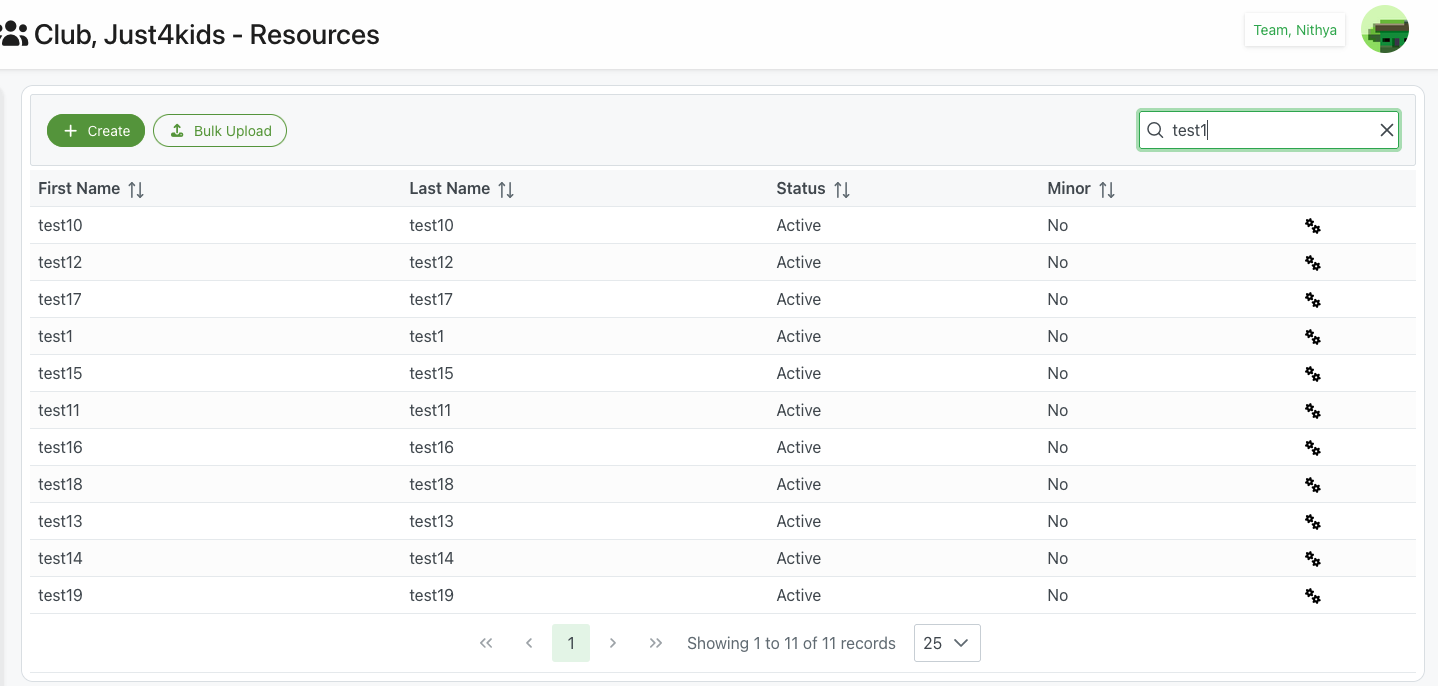The height and width of the screenshot is (686, 1438).
Task: Sort table by Status column
Action: point(842,189)
